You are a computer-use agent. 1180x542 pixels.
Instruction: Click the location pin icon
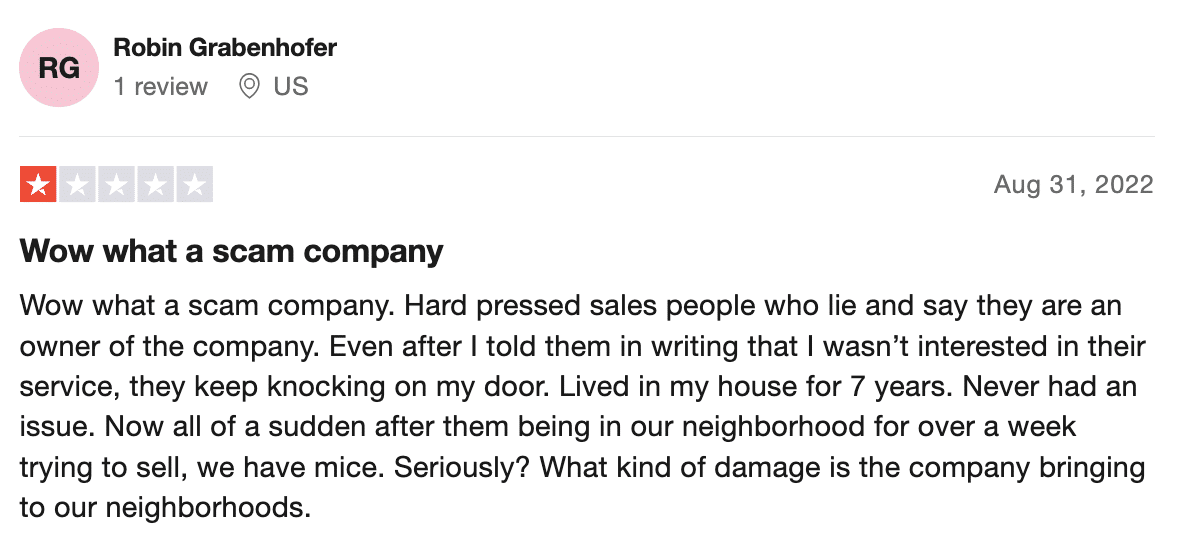click(249, 87)
